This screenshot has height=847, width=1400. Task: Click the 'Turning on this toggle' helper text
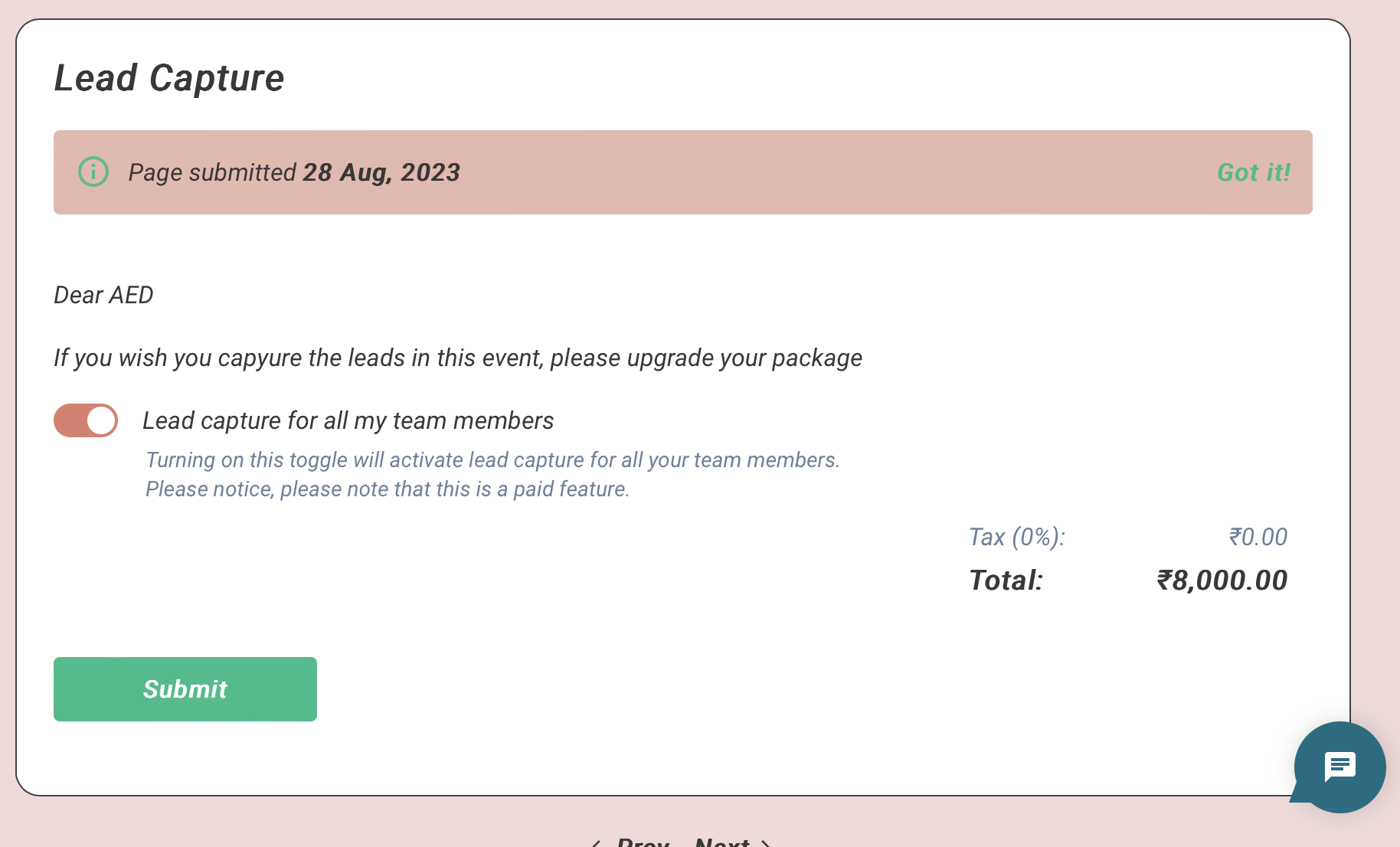tap(492, 459)
